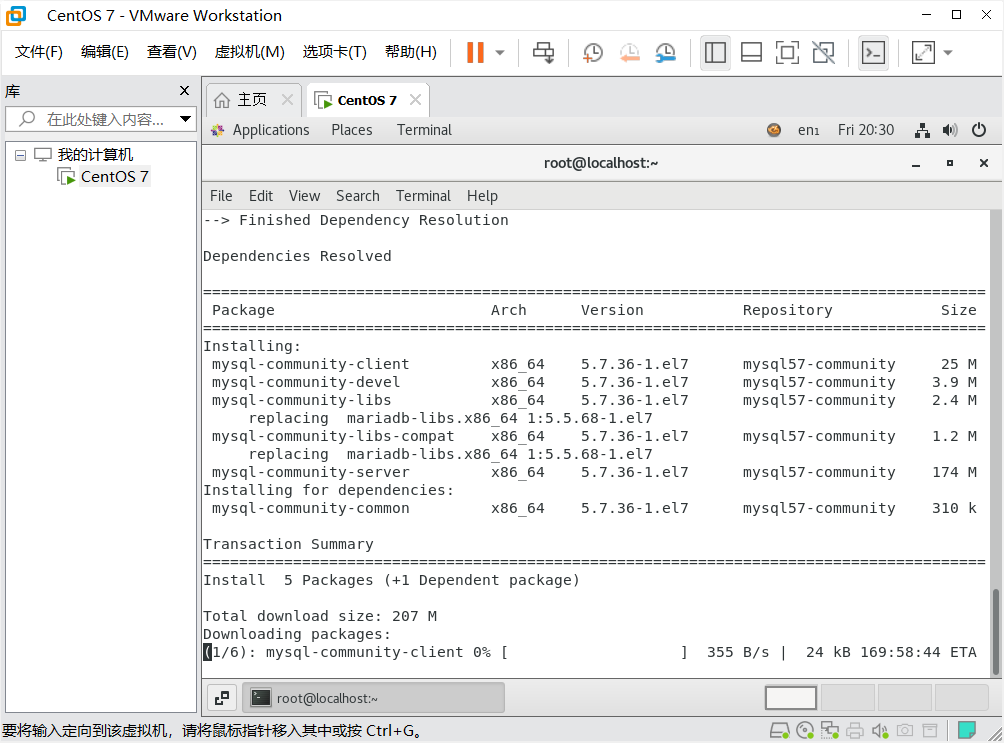Image resolution: width=1004 pixels, height=743 pixels.
Task: Toggle the library sidebar view
Action: click(x=715, y=53)
